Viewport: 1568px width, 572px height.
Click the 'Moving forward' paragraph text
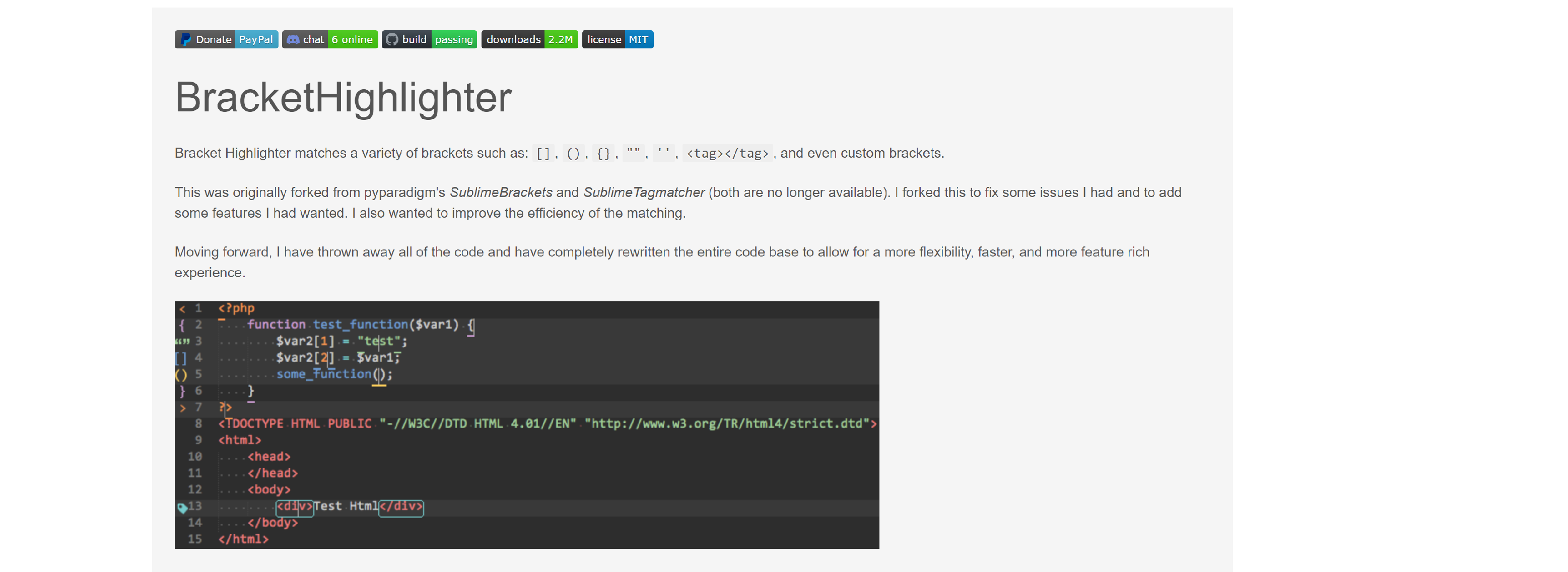662,262
